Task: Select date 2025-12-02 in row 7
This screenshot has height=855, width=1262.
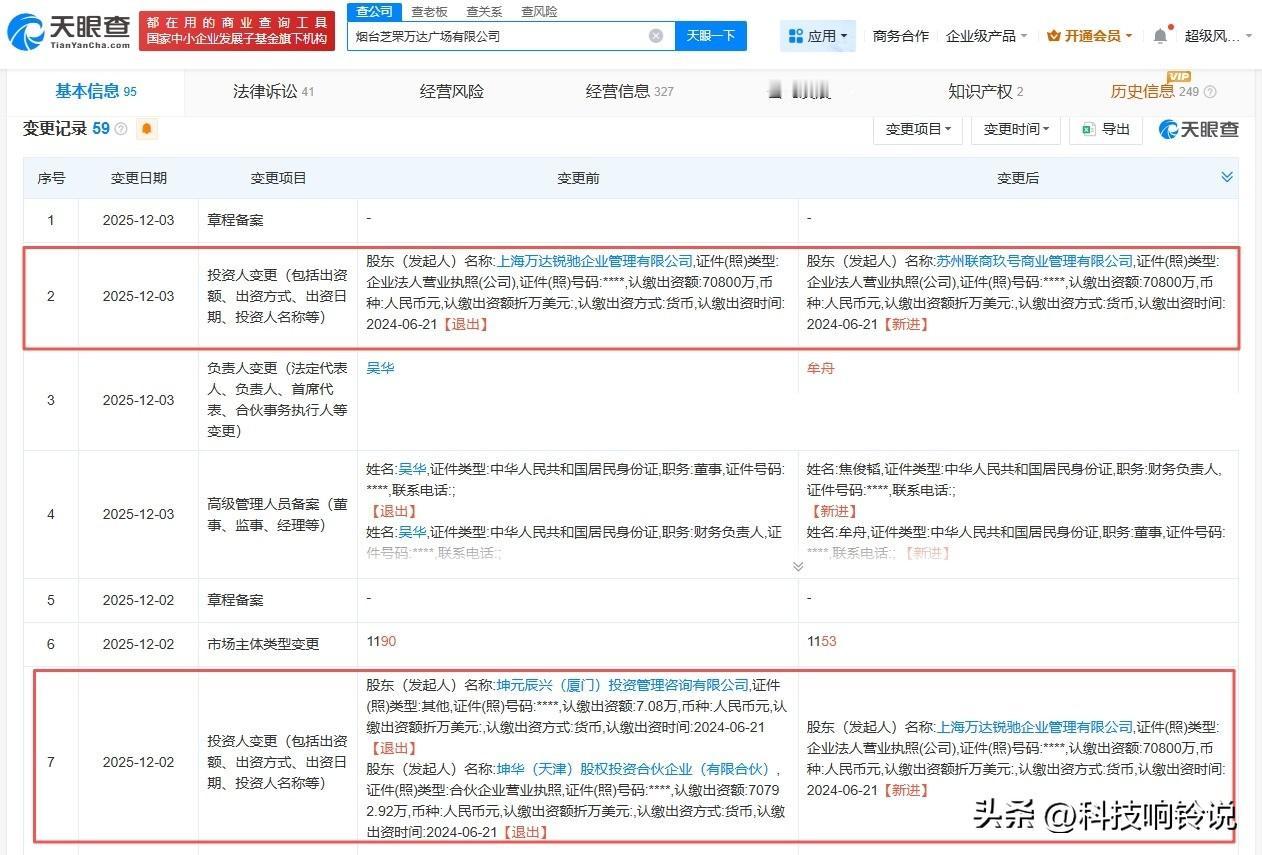Action: tap(139, 762)
